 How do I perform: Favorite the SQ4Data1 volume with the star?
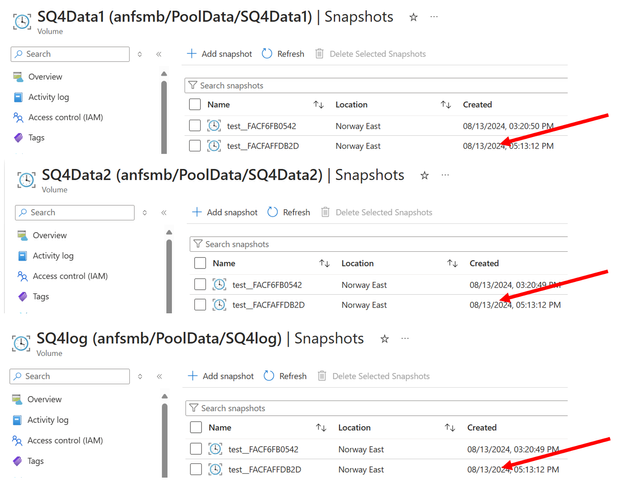coord(413,17)
